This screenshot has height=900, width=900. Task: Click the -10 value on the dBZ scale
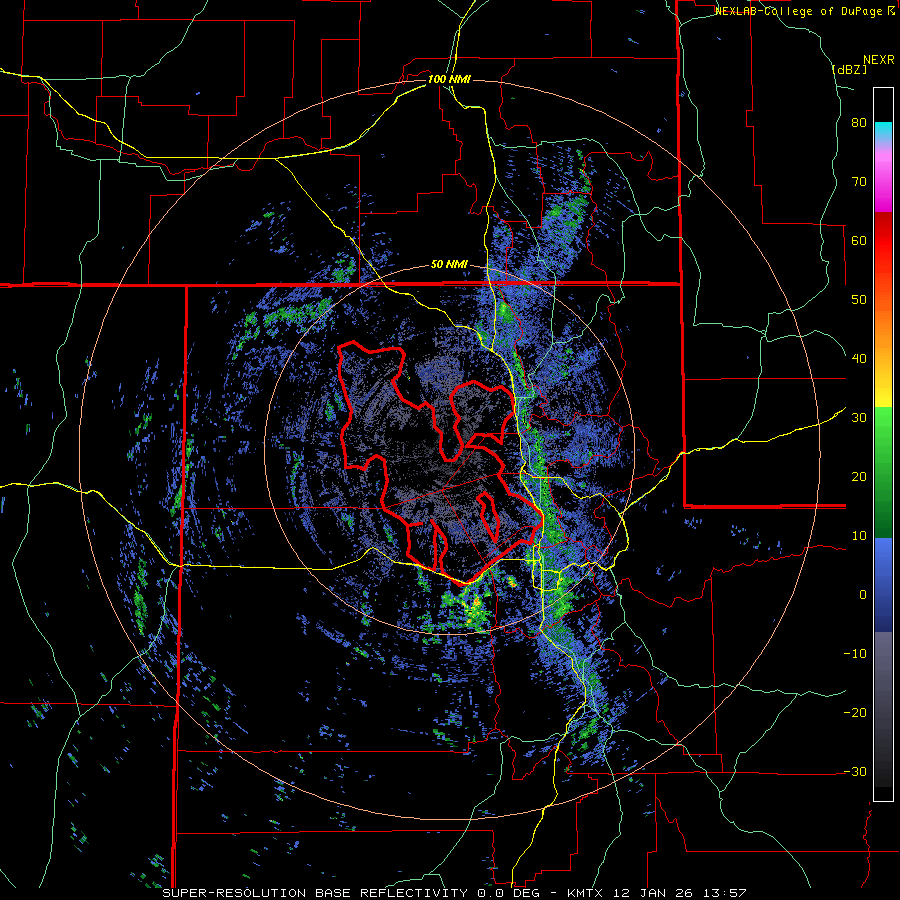coord(855,653)
